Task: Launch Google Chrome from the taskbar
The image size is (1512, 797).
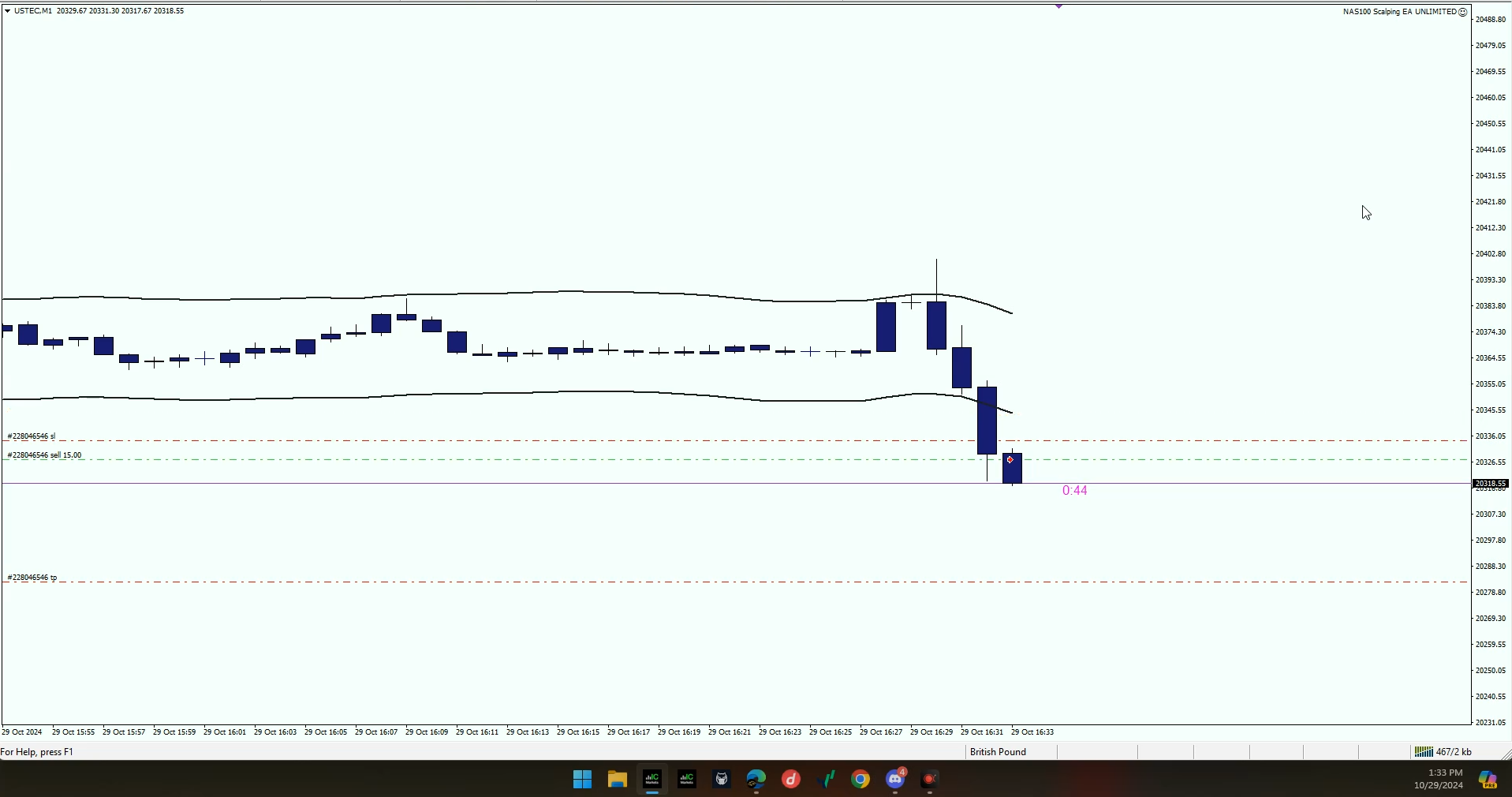Action: coord(861,780)
